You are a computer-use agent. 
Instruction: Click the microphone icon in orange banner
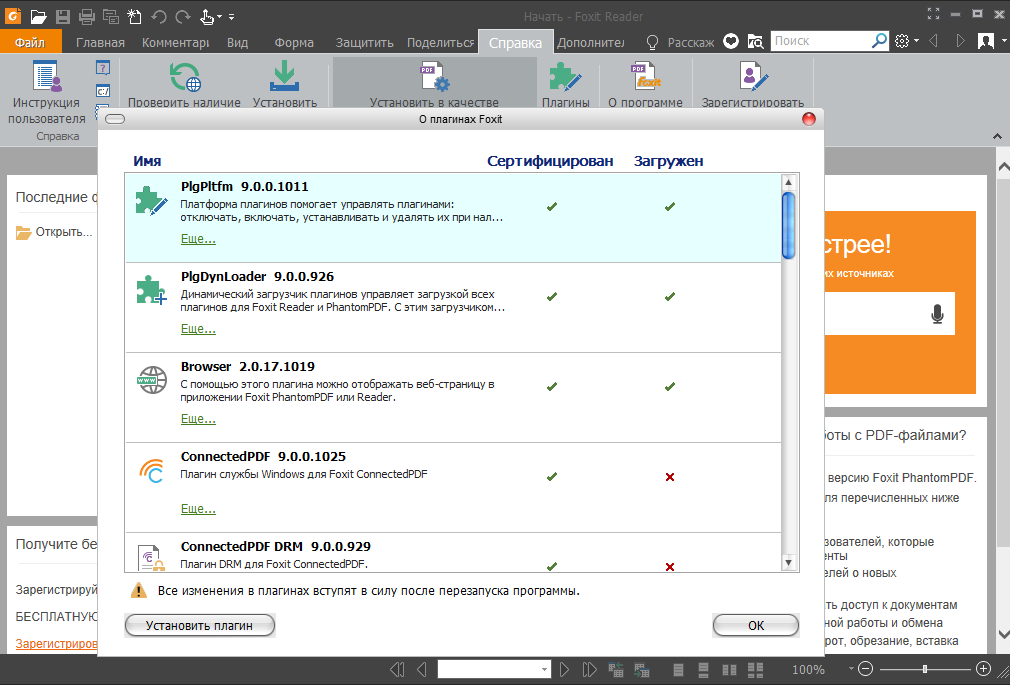tap(937, 314)
